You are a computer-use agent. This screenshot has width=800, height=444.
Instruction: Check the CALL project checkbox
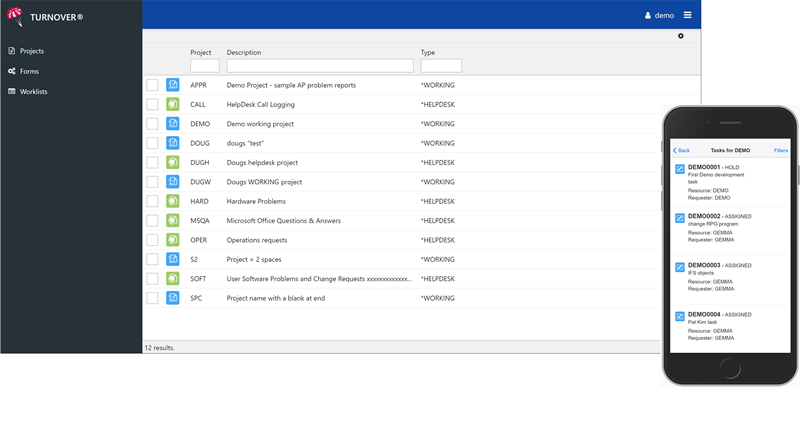pyautogui.click(x=152, y=104)
